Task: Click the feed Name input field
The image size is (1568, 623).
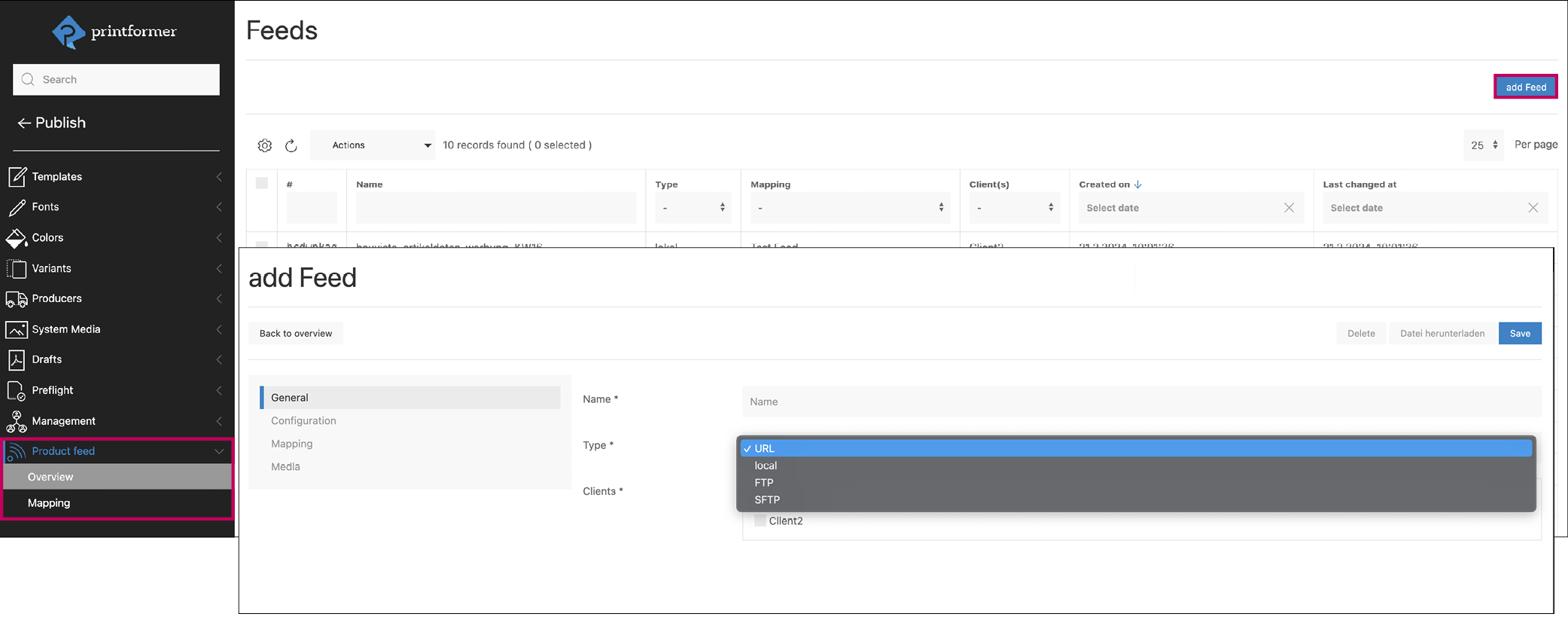Action: (1140, 402)
